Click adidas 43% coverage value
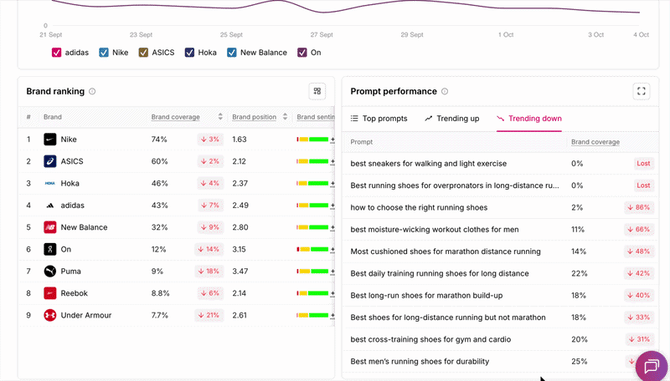670x381 pixels. 159,205
